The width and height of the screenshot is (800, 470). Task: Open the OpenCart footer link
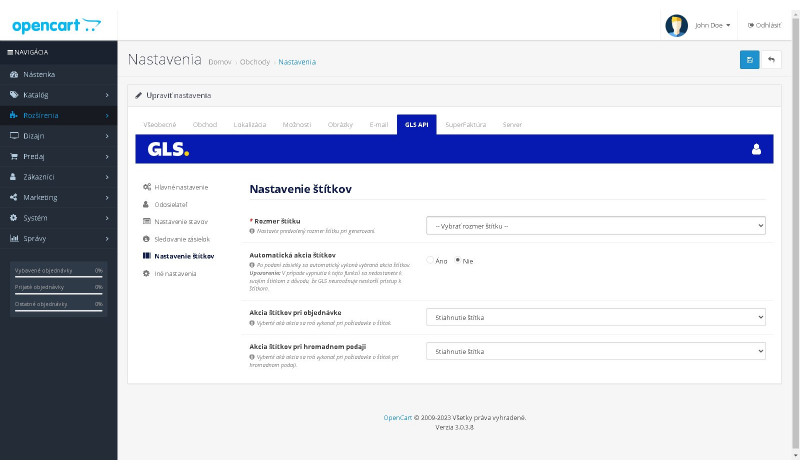click(397, 417)
